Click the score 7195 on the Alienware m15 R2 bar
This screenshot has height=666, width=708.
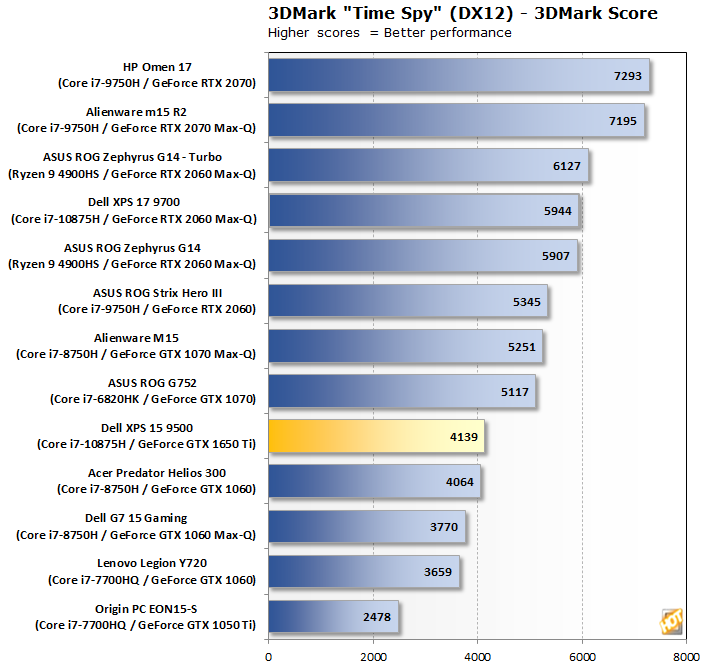pyautogui.click(x=623, y=121)
